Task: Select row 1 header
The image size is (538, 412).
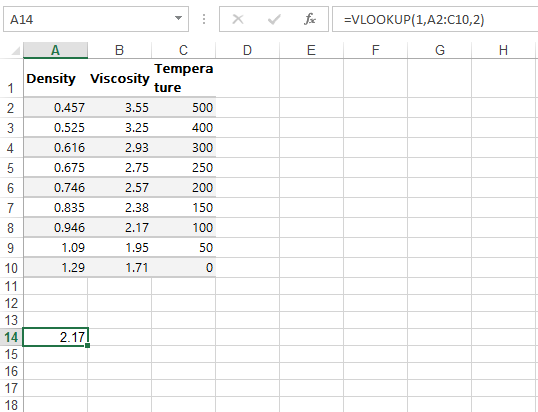Action: coord(11,78)
